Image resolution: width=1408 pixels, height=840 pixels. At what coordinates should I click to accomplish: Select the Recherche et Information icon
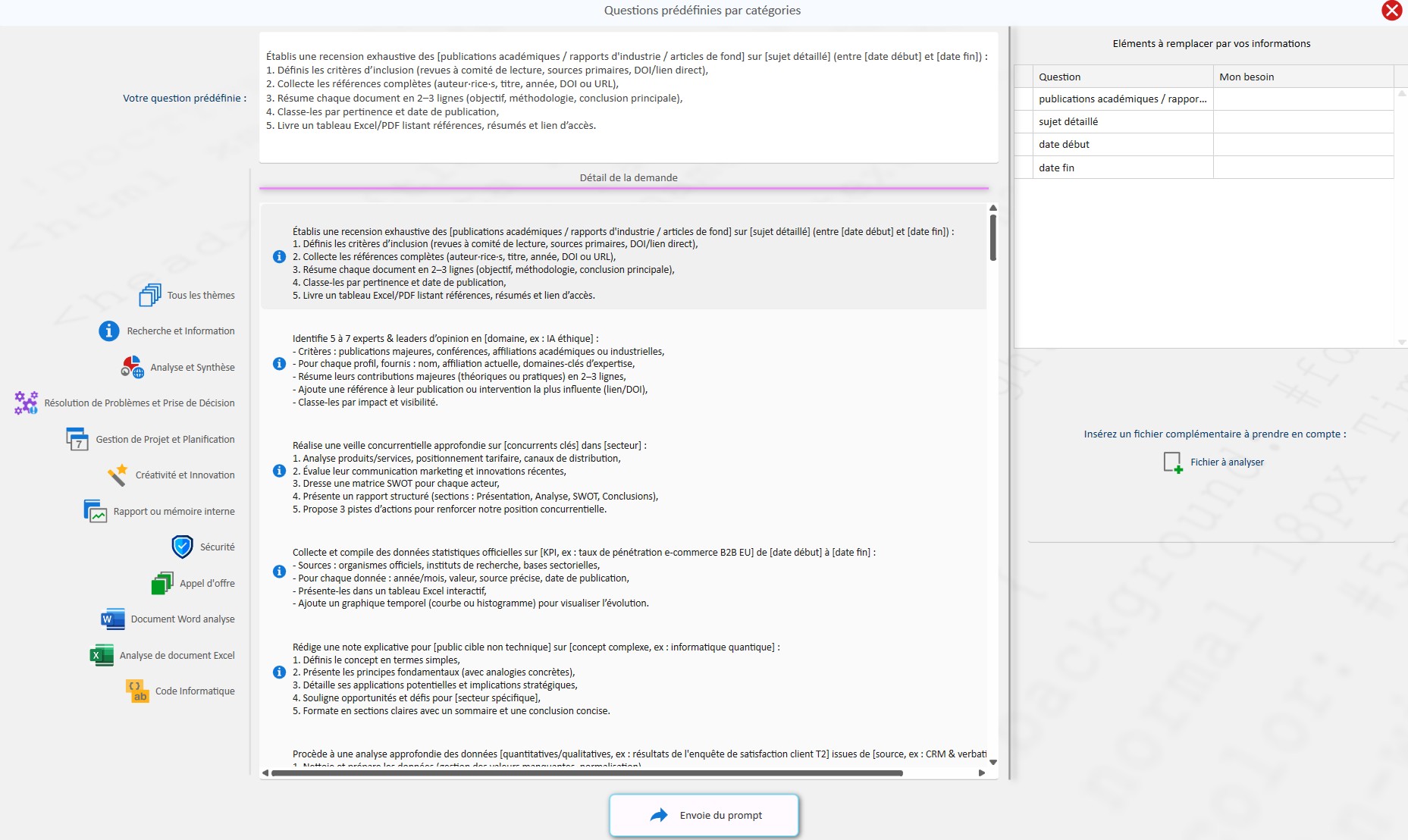point(109,331)
